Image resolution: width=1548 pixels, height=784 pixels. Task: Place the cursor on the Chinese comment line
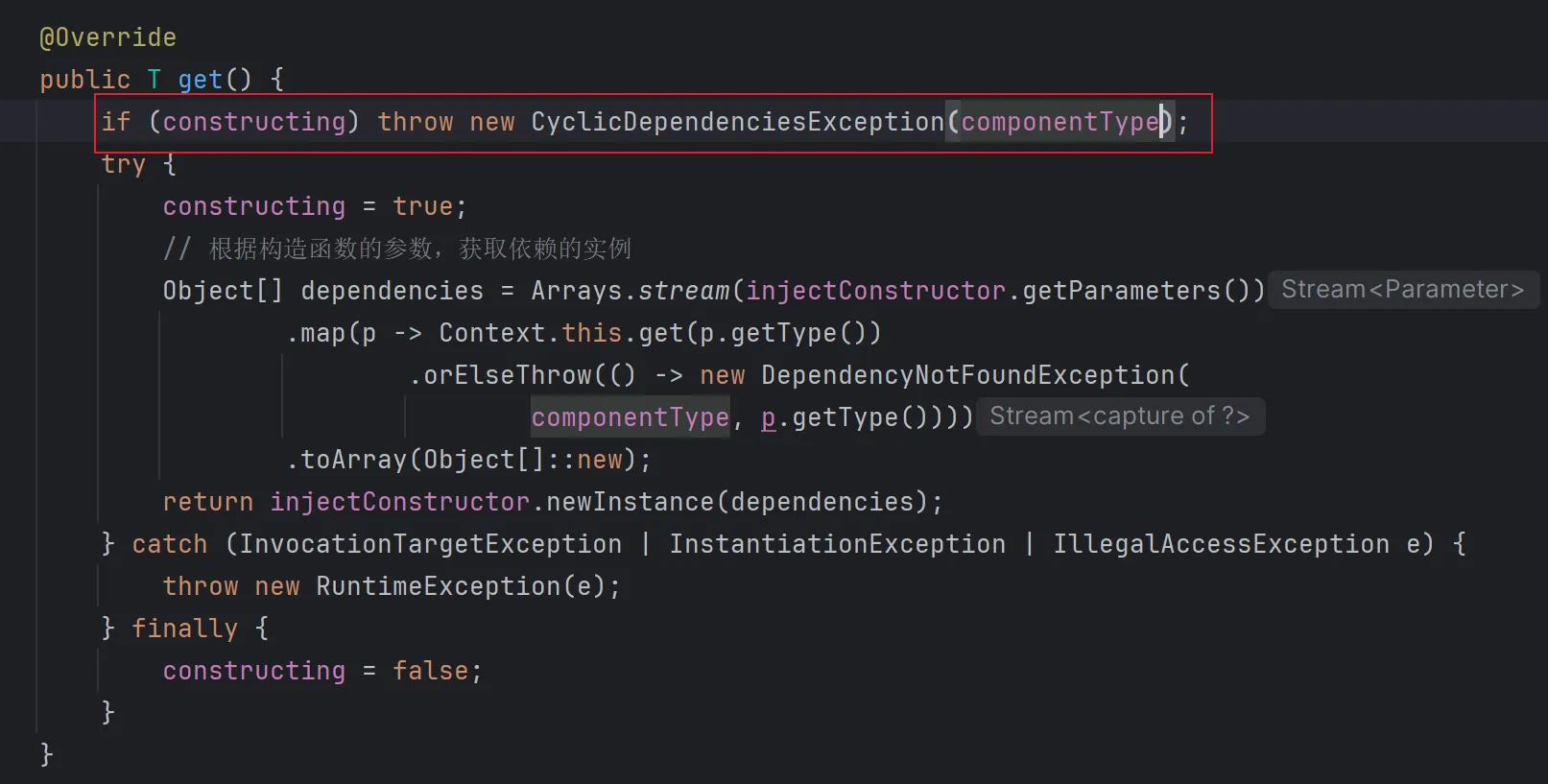(420, 249)
